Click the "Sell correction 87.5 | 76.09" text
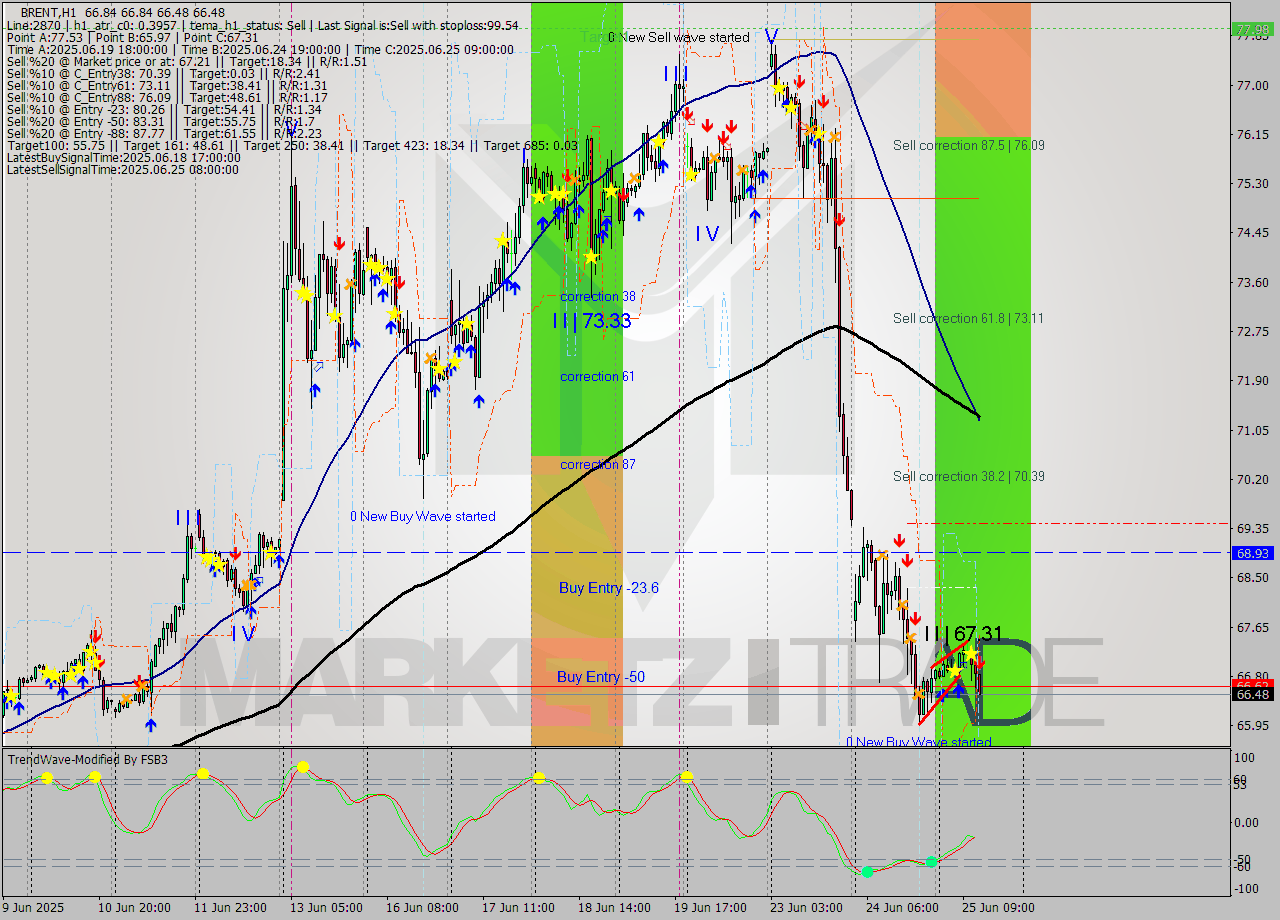Viewport: 1280px width, 920px height. click(967, 145)
